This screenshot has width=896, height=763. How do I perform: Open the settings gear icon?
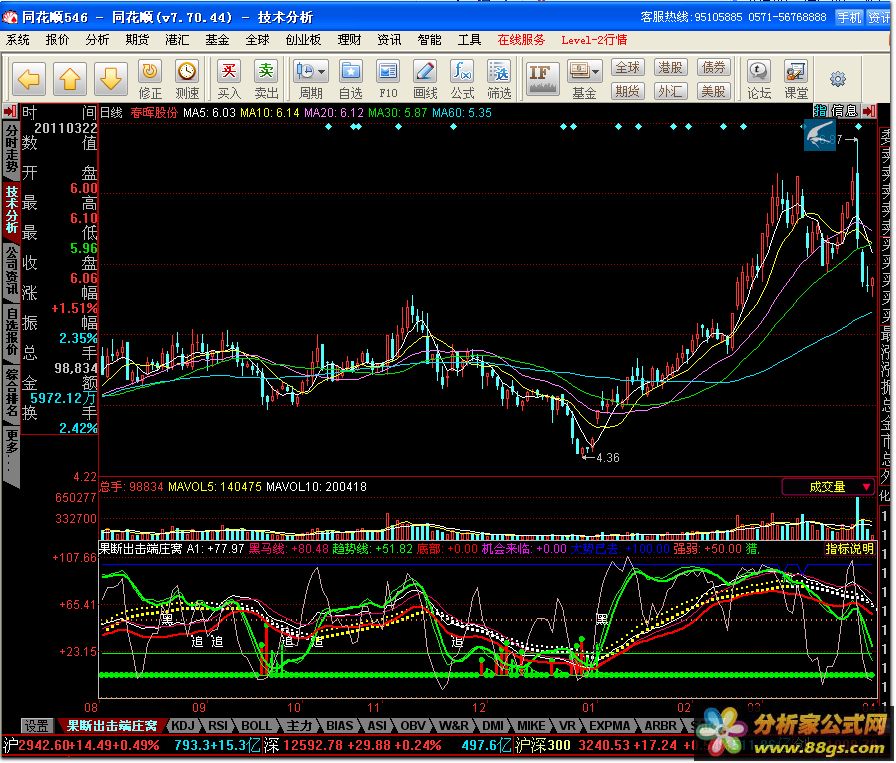pos(838,79)
